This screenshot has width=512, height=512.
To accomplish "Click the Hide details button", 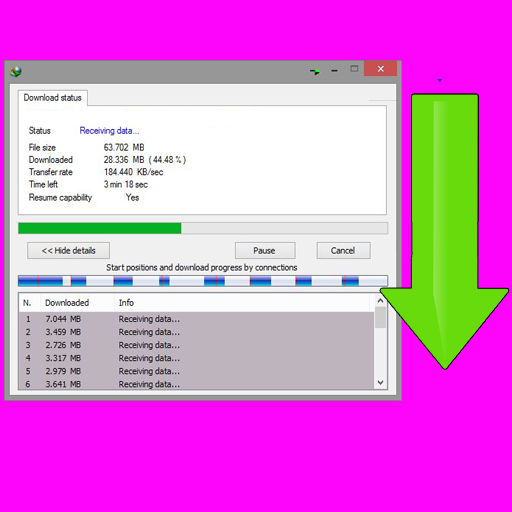I will tap(68, 250).
